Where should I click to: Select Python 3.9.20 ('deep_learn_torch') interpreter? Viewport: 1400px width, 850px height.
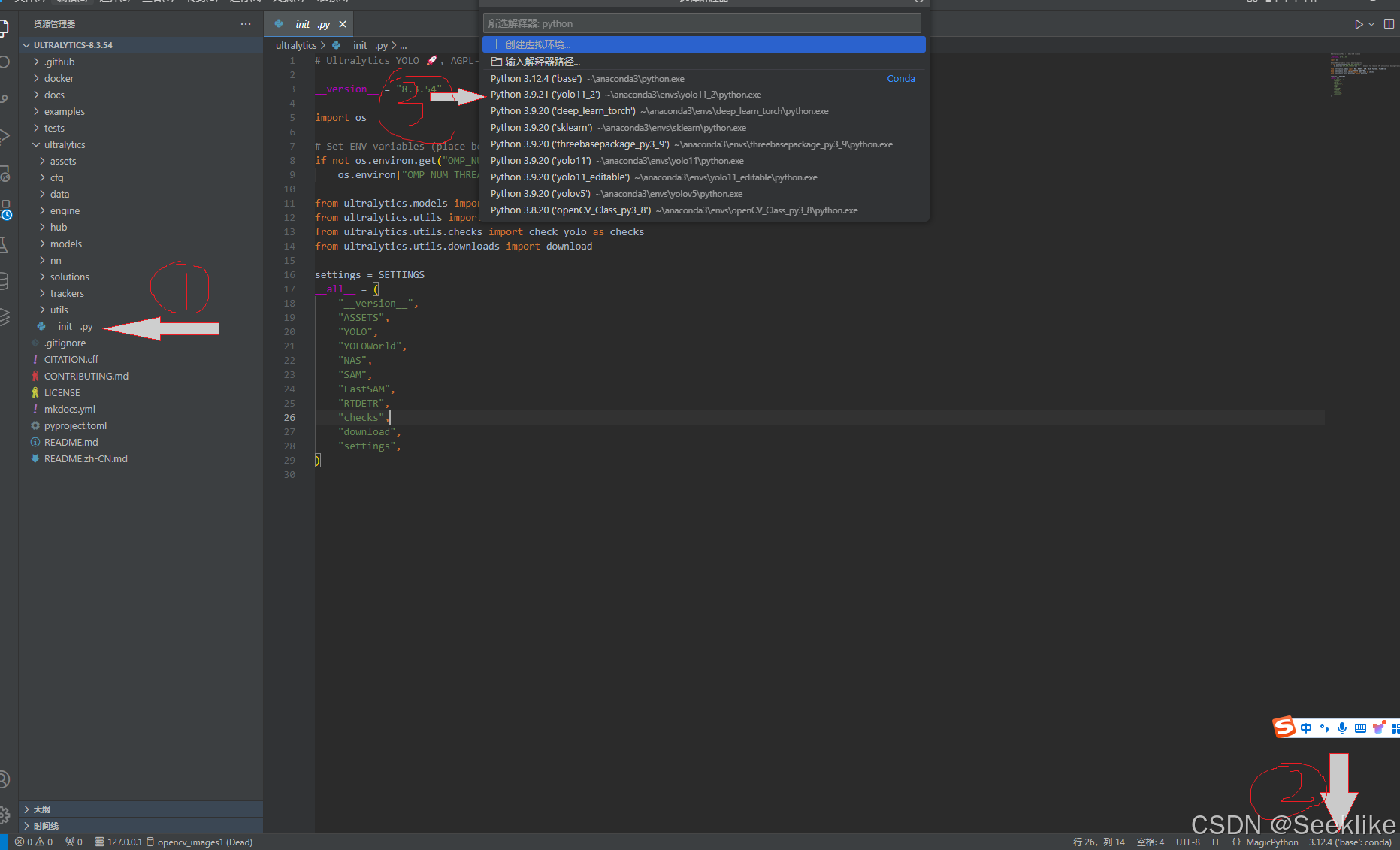tap(703, 111)
